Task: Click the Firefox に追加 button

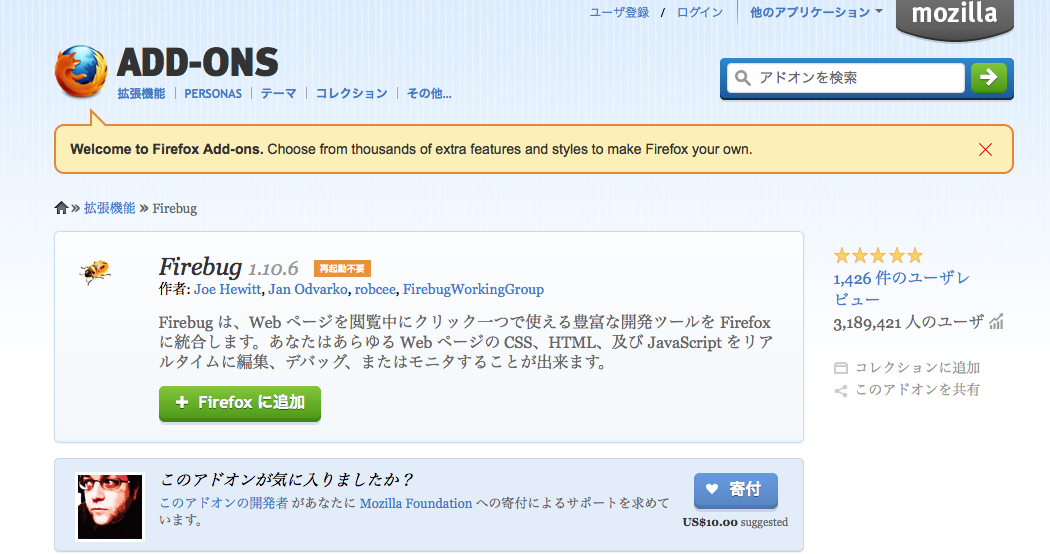Action: pos(240,403)
